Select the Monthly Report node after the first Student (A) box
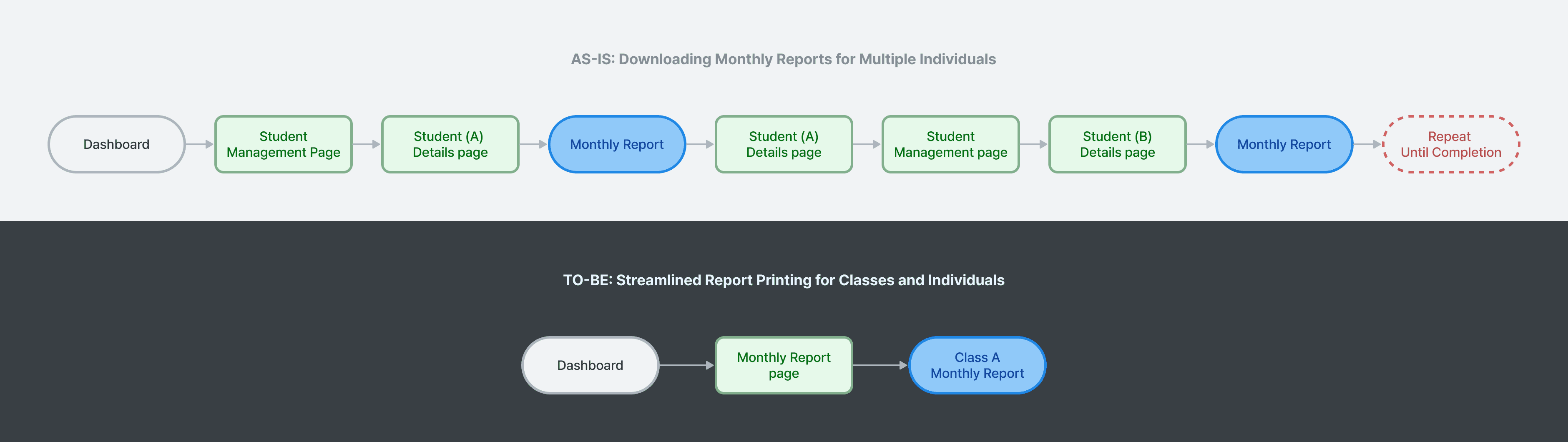 pos(617,144)
